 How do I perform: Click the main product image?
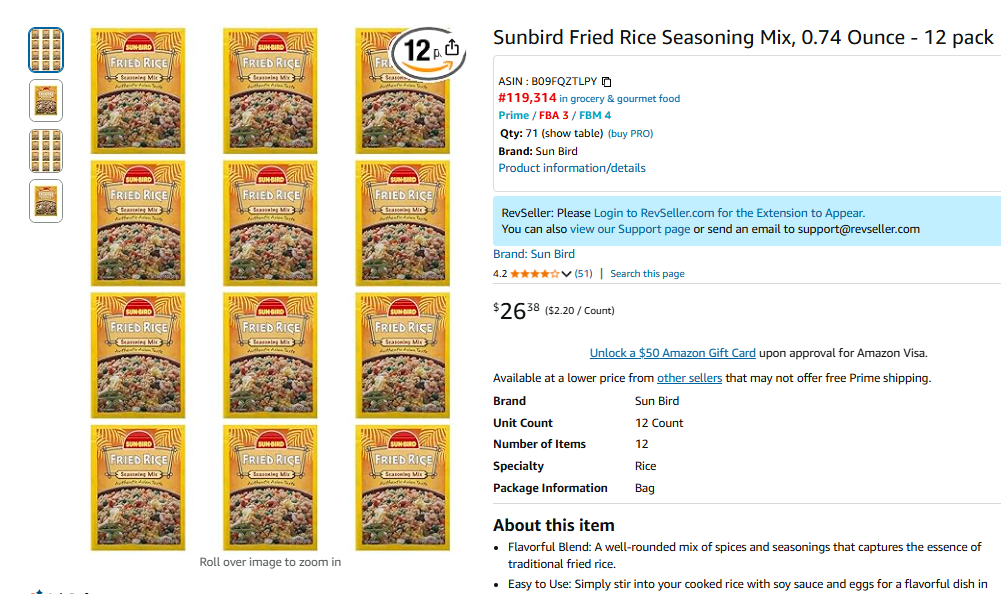pyautogui.click(x=270, y=290)
